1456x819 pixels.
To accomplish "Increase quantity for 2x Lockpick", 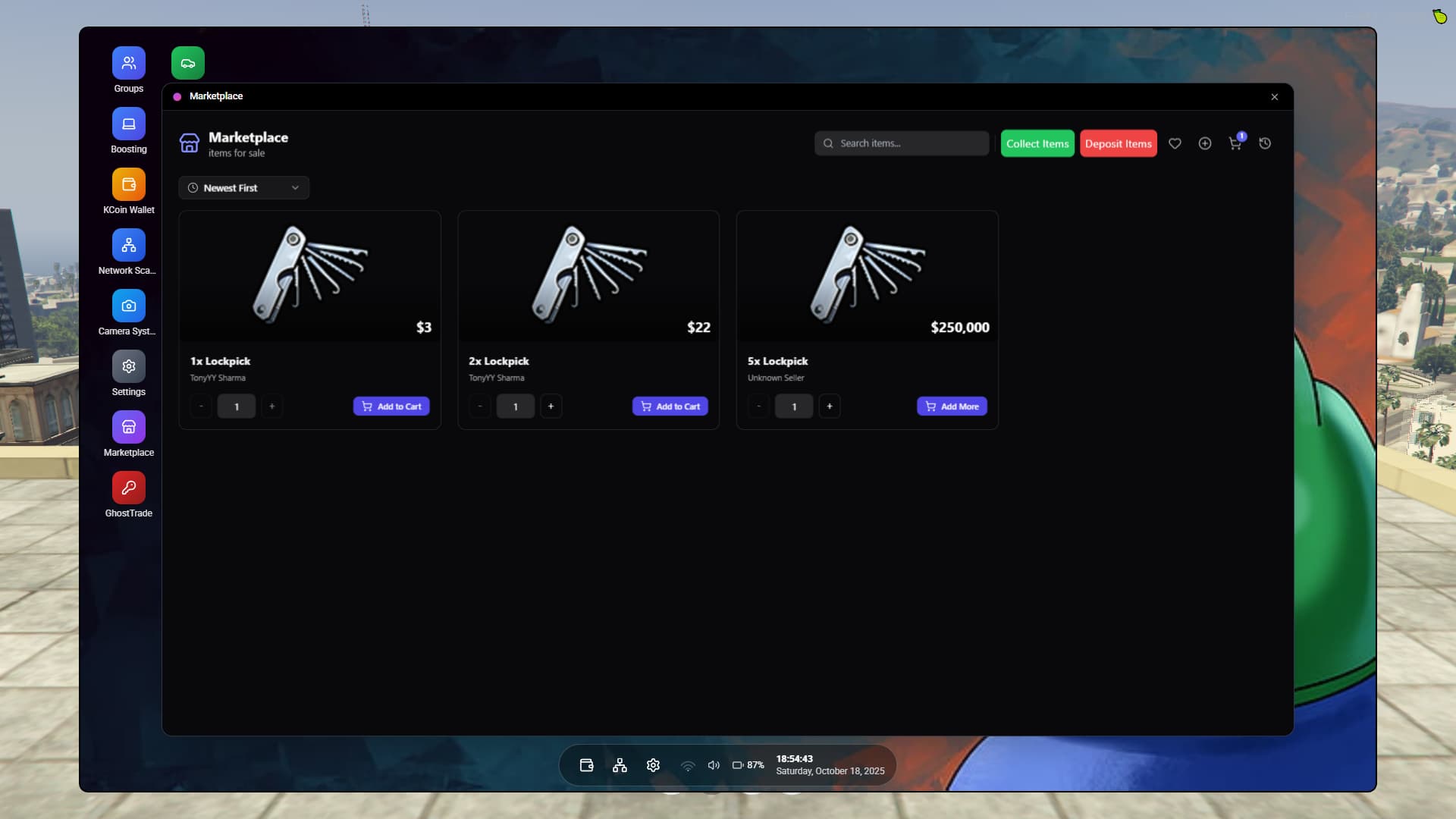I will pos(551,406).
